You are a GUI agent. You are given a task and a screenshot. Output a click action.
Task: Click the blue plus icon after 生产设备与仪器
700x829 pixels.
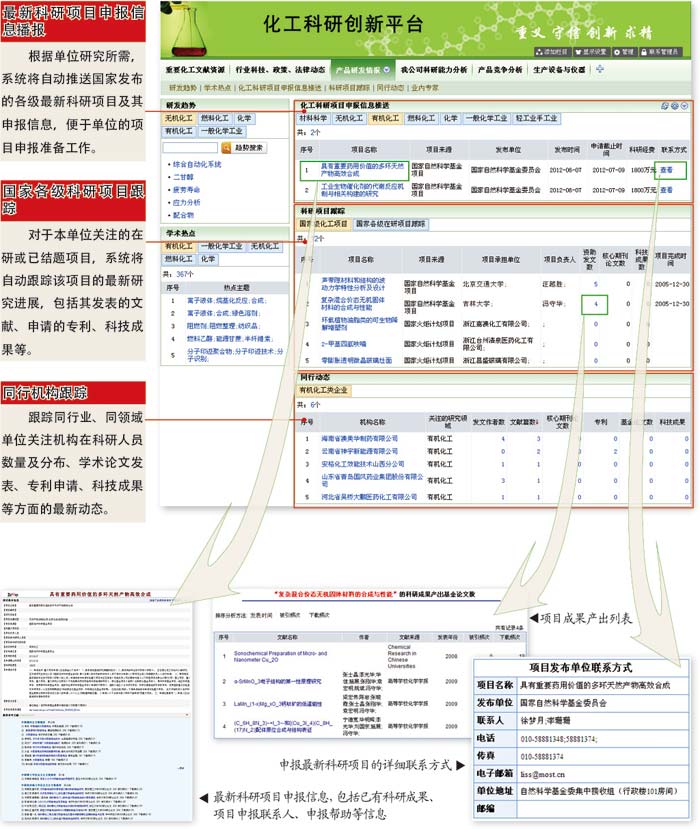pos(600,69)
